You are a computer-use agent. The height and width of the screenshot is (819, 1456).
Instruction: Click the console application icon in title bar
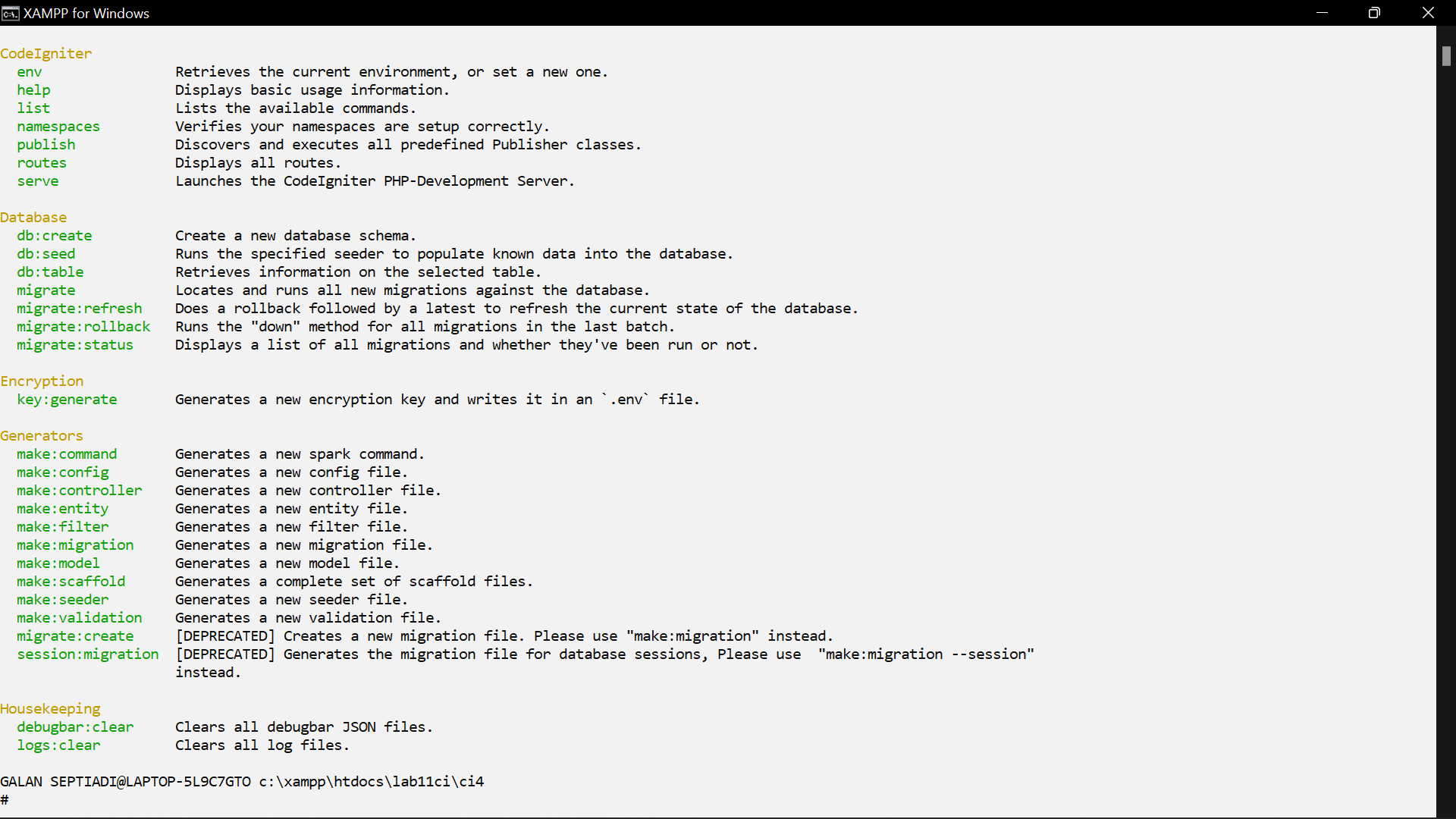10,13
